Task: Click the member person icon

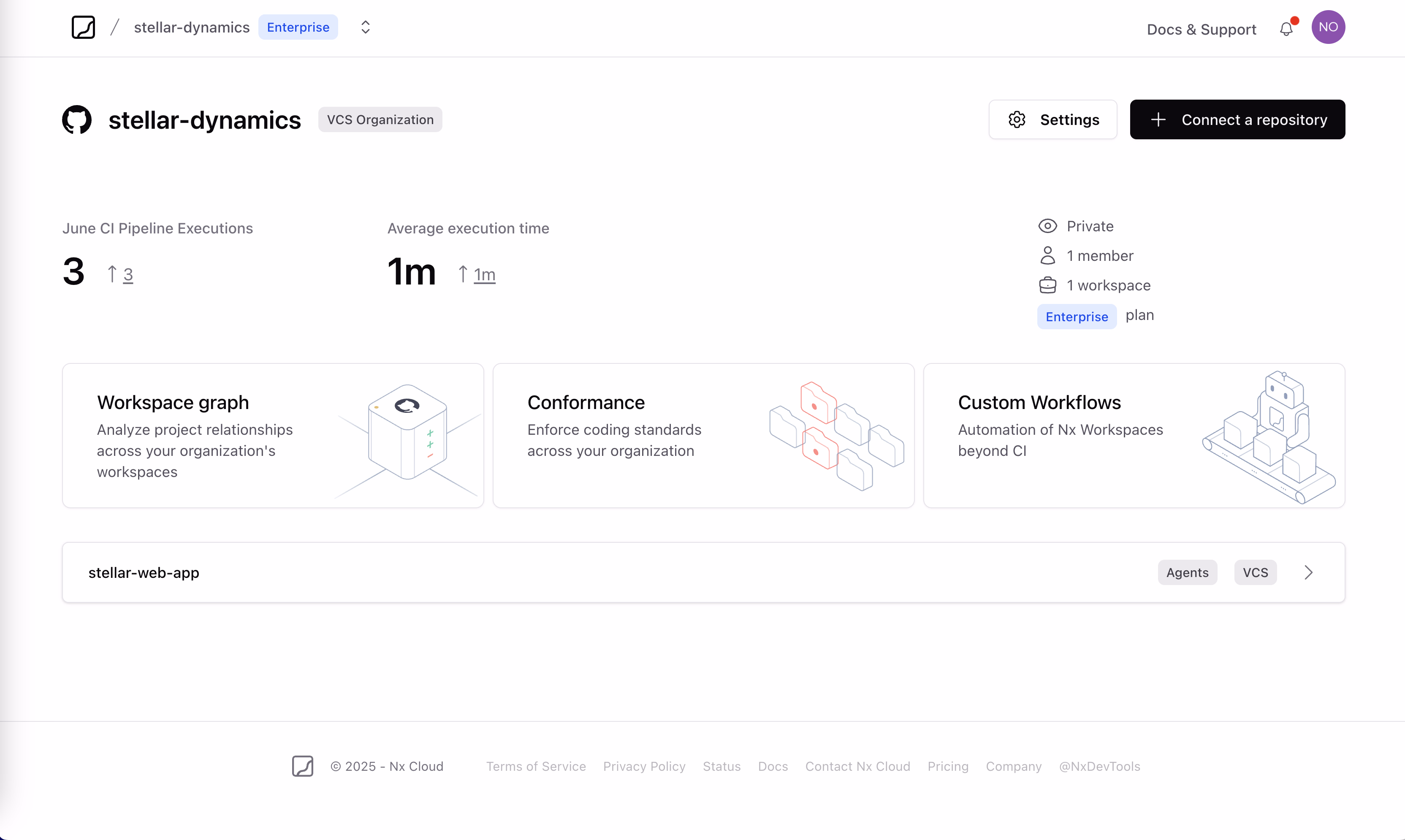Action: tap(1047, 255)
